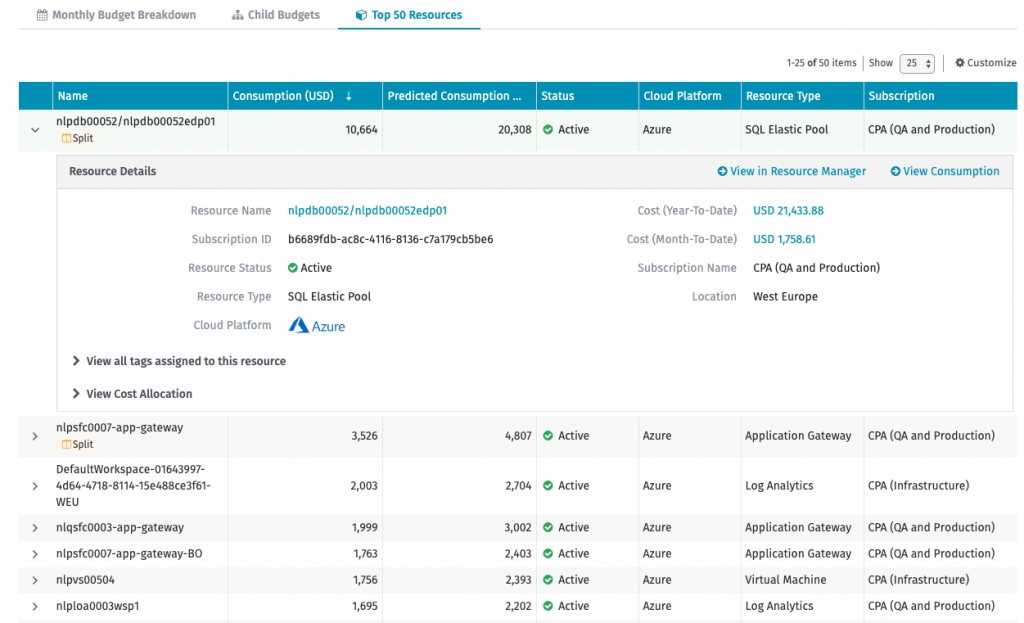This screenshot has height=623, width=1024.
Task: Click the Customize gear icon
Action: (x=960, y=63)
